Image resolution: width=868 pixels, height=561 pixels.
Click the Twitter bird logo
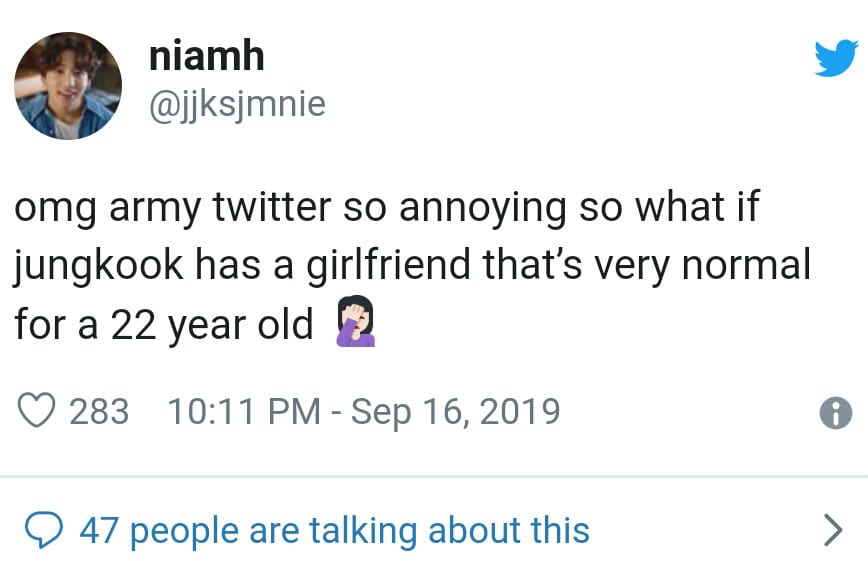coord(836,58)
